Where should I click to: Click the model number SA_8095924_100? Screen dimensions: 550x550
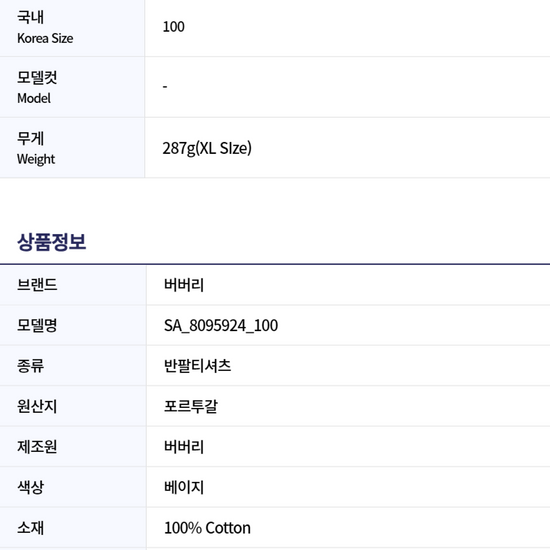(221, 326)
